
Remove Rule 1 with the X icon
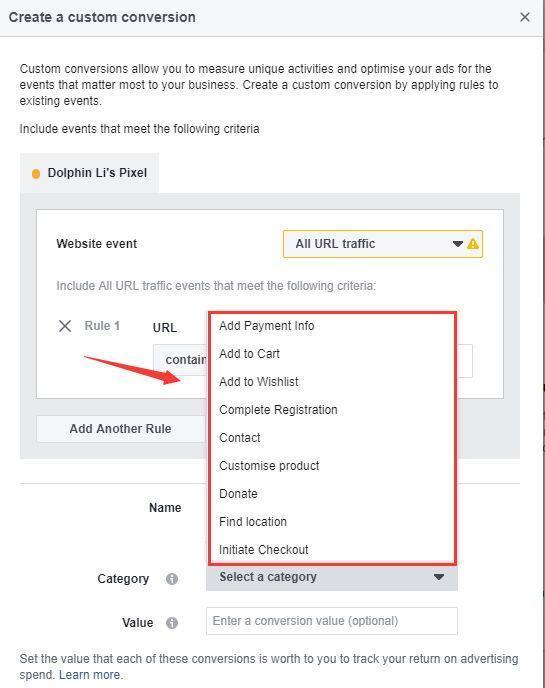[65, 326]
